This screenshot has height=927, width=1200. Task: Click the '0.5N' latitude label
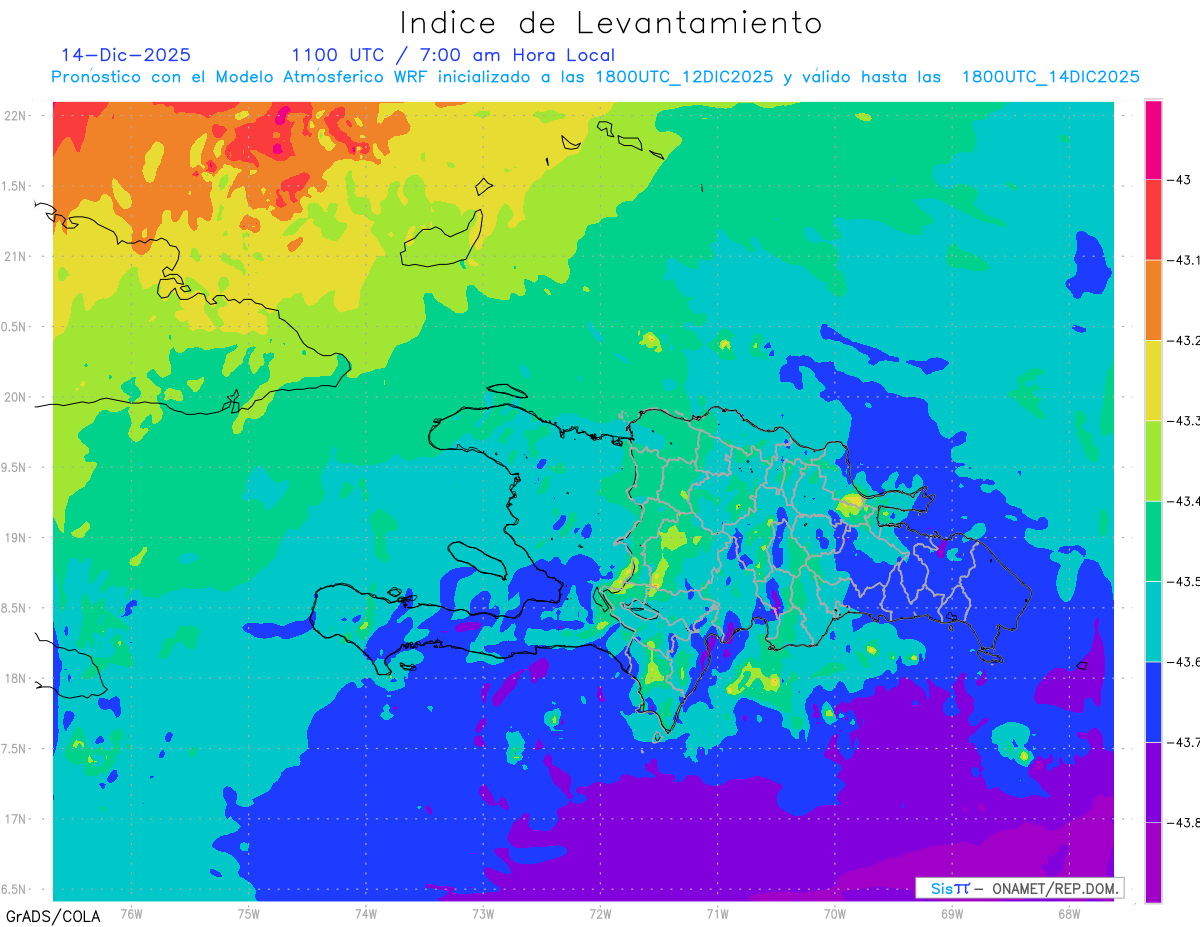tap(15, 327)
